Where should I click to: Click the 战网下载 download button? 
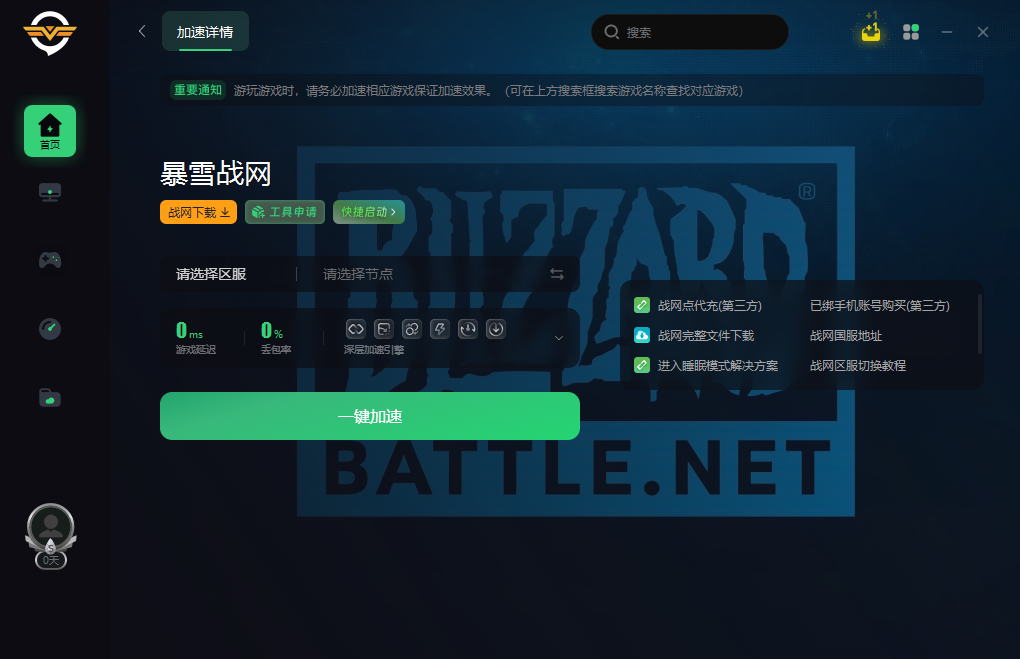point(198,212)
